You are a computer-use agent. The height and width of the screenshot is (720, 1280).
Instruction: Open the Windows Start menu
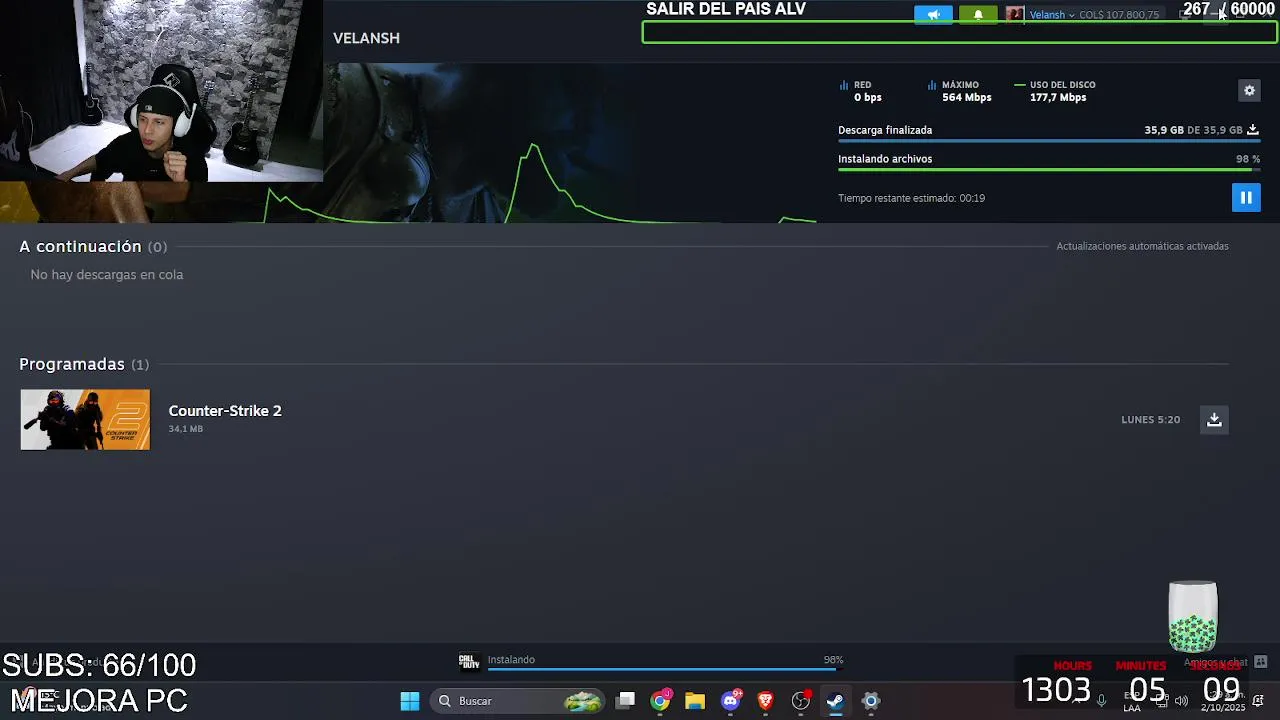click(410, 701)
